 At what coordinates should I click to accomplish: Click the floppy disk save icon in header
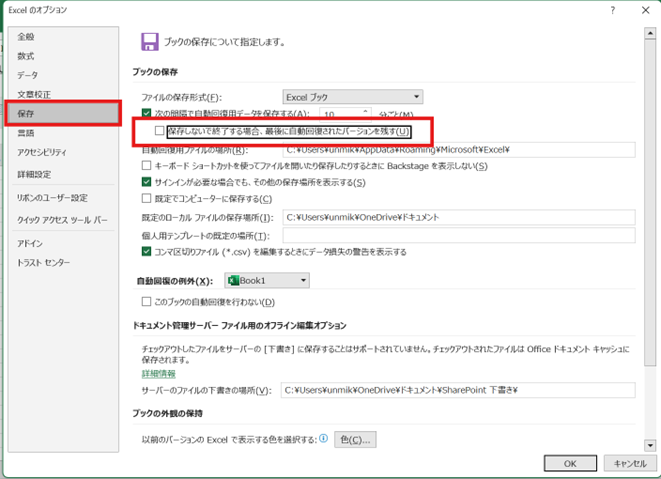(150, 42)
